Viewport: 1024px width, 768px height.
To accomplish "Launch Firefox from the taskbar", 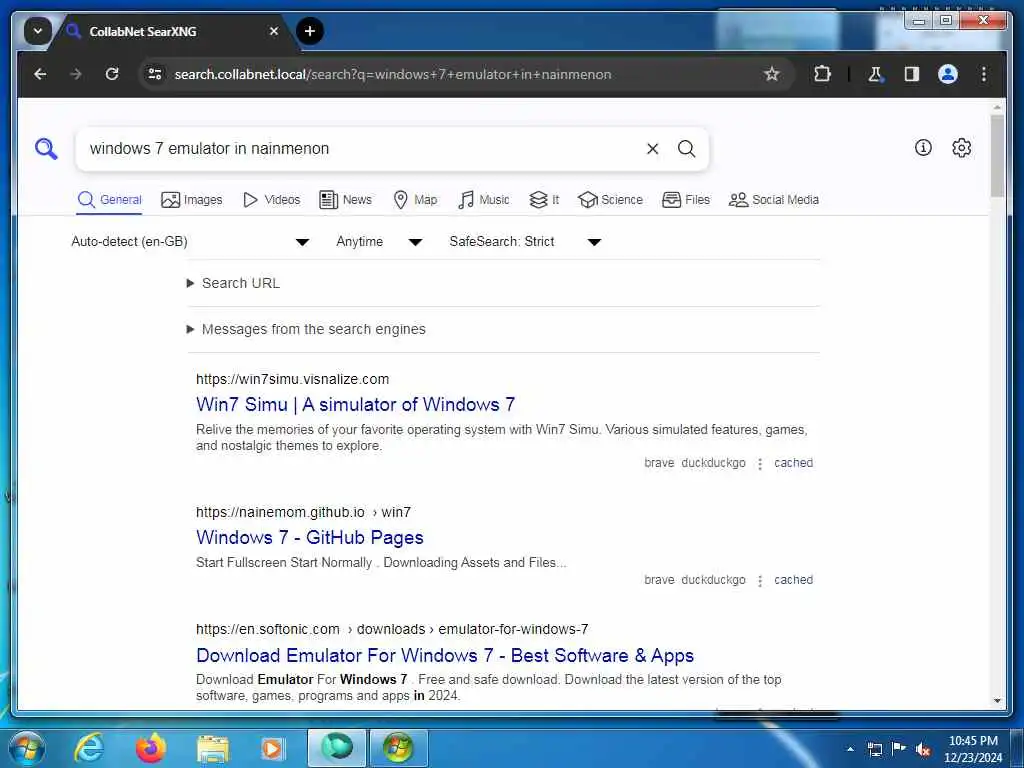I will (151, 748).
